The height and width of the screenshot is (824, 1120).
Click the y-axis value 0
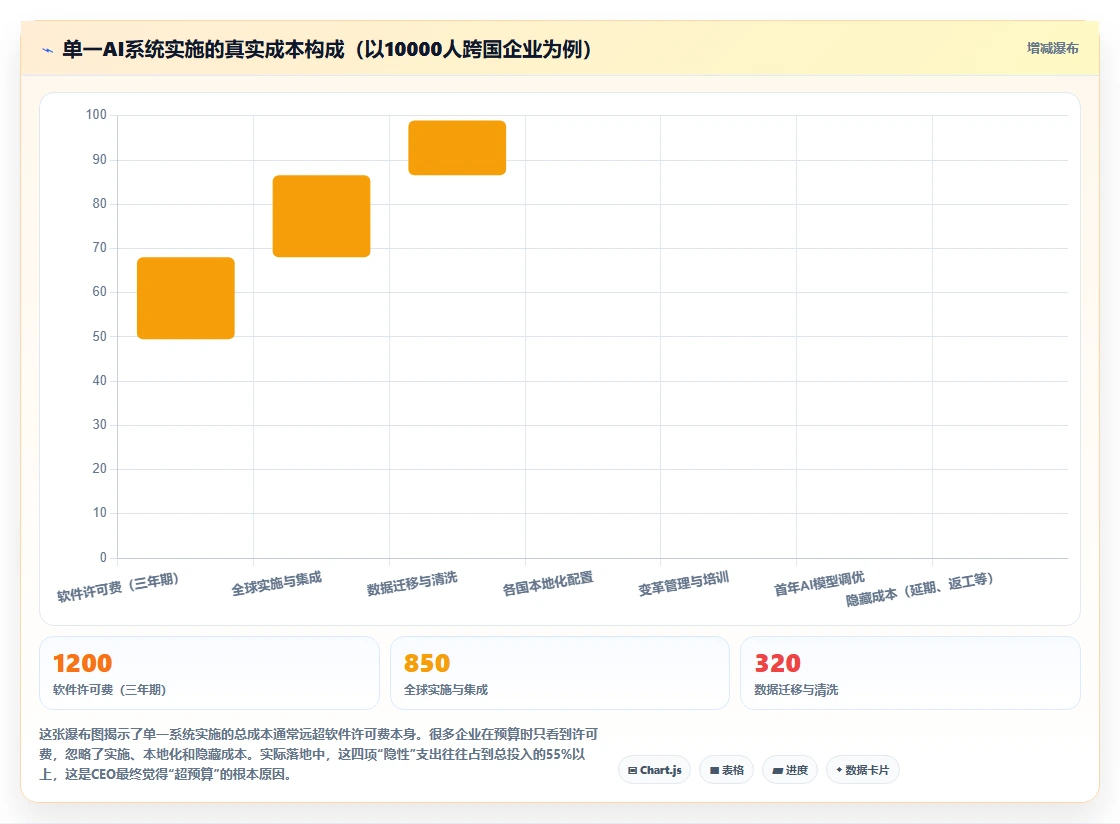coord(103,557)
